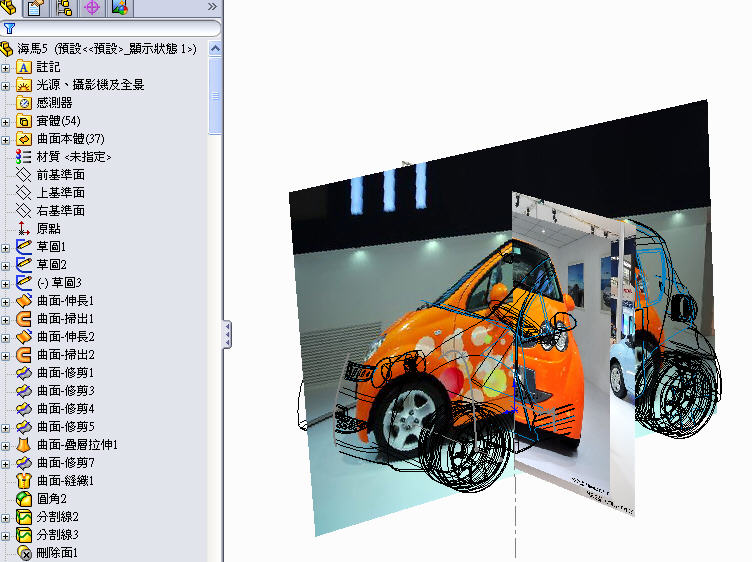
Task: Click the 分割線3 split line icon
Action: point(24,535)
